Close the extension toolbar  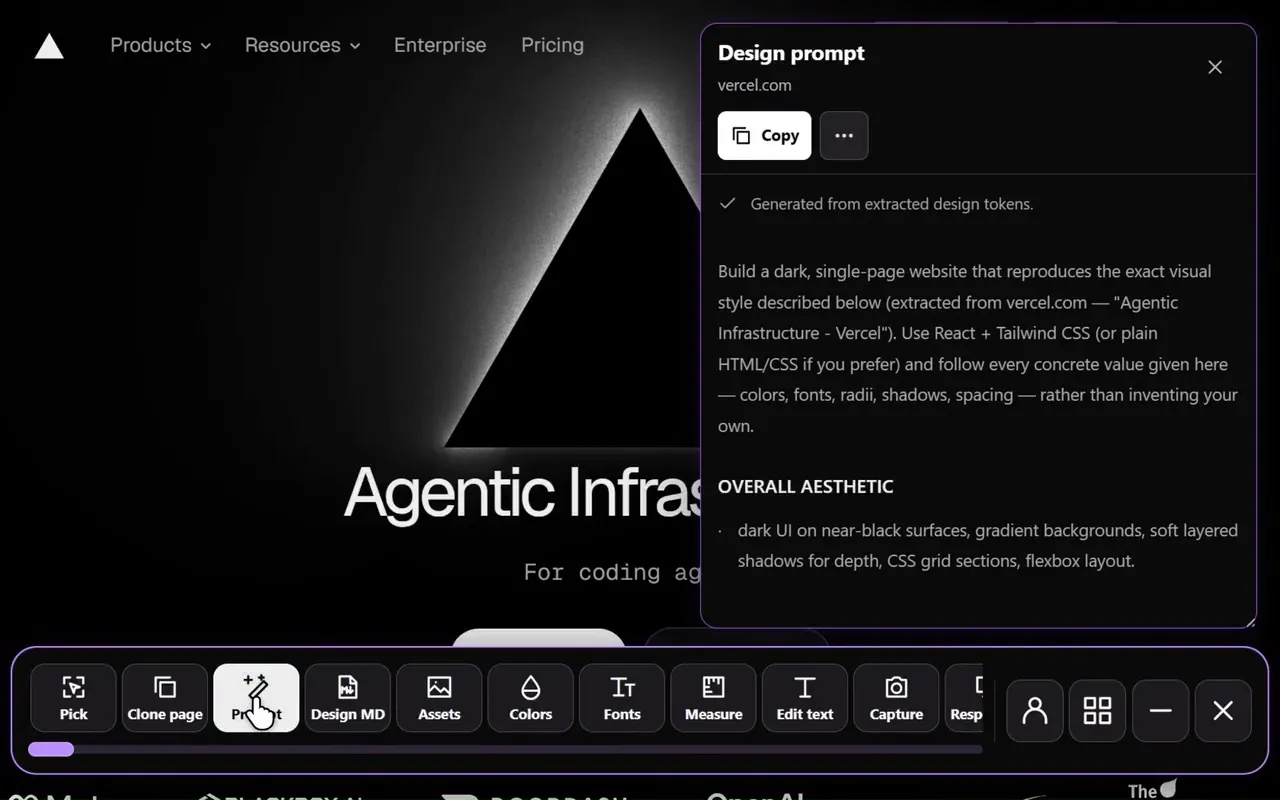(1223, 711)
